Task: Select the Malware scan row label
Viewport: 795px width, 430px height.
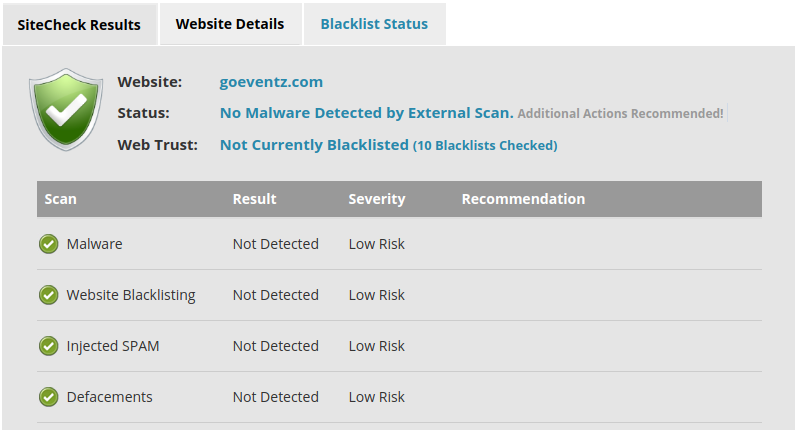Action: click(94, 244)
